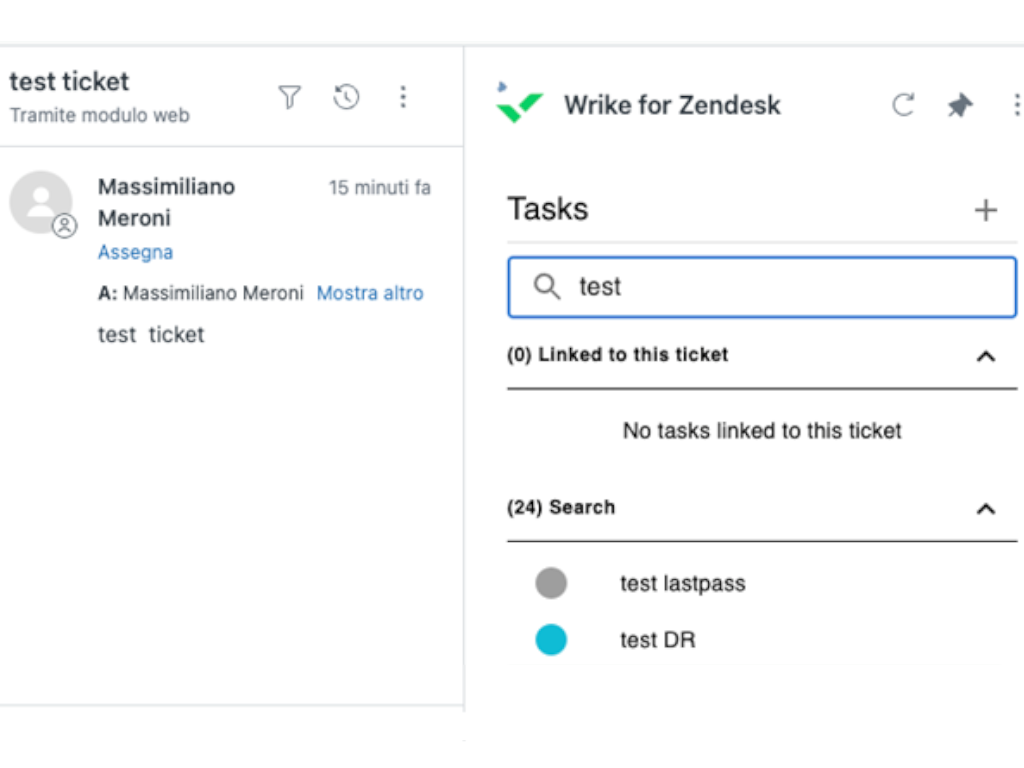
Task: Click the (0) Linked to this ticket label
Action: pyautogui.click(x=617, y=355)
